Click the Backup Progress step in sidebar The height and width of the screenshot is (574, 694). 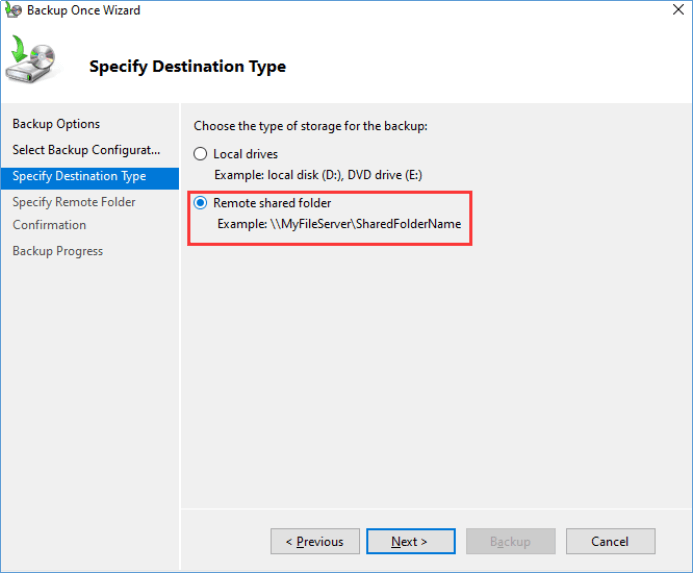[x=57, y=251]
